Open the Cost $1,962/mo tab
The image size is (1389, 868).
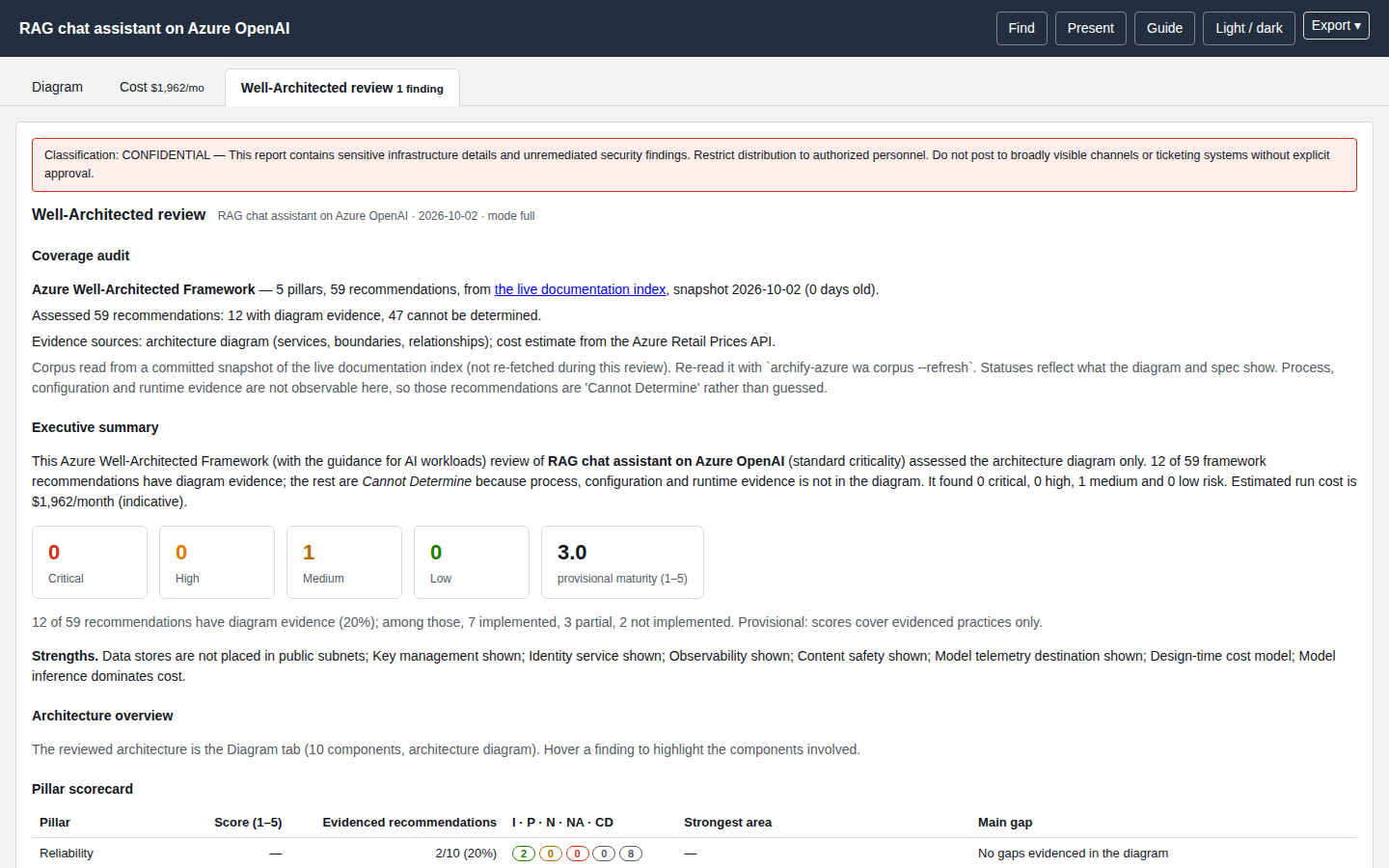click(x=162, y=87)
